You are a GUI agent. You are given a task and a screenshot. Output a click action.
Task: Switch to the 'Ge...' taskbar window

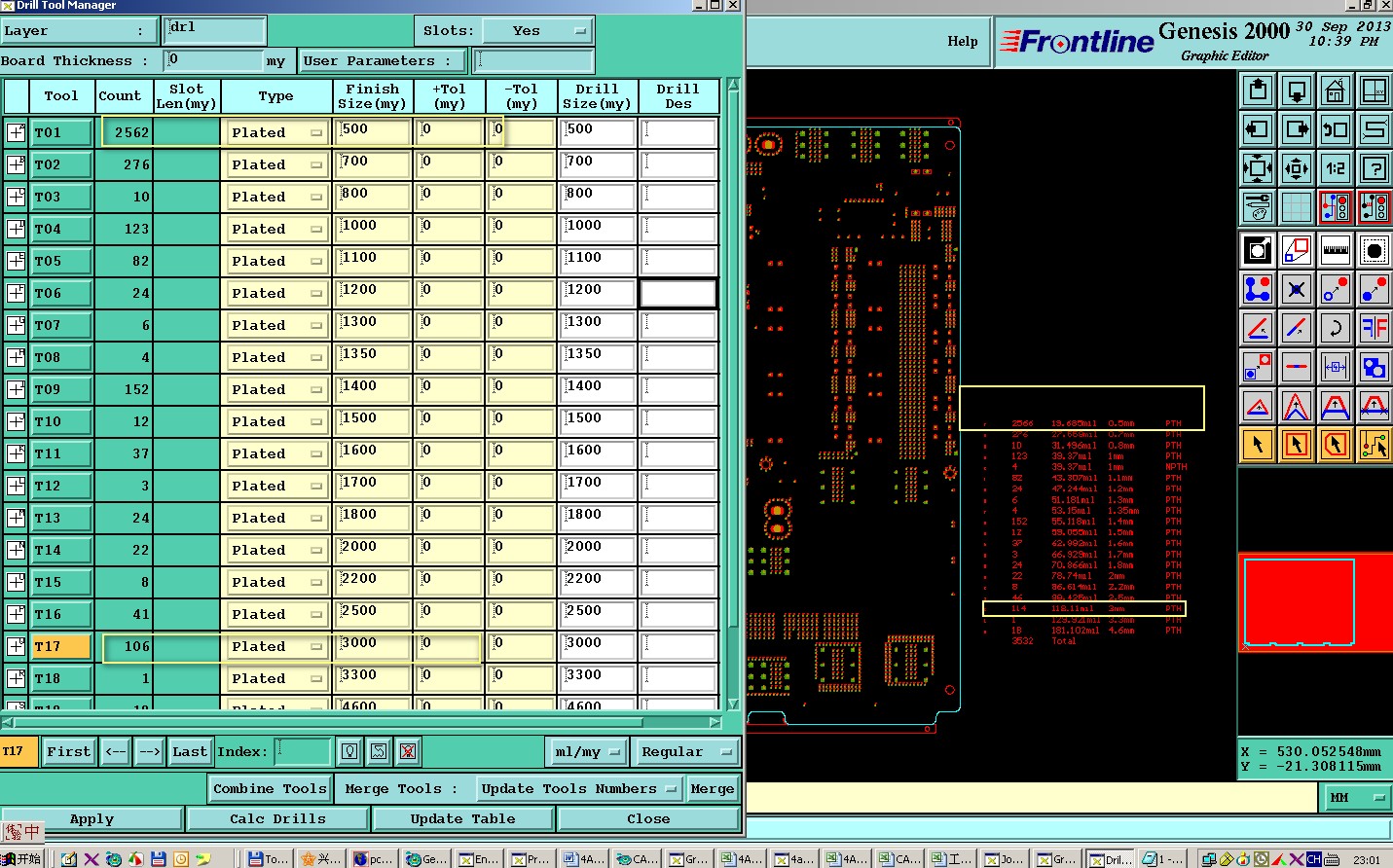click(425, 859)
